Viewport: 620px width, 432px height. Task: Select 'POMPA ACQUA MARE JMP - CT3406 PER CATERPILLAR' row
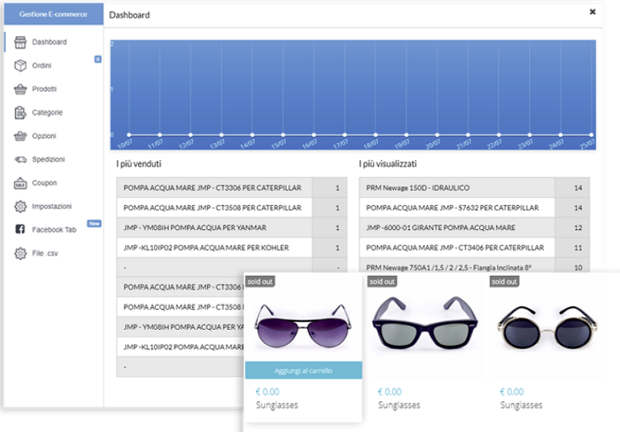(x=474, y=247)
